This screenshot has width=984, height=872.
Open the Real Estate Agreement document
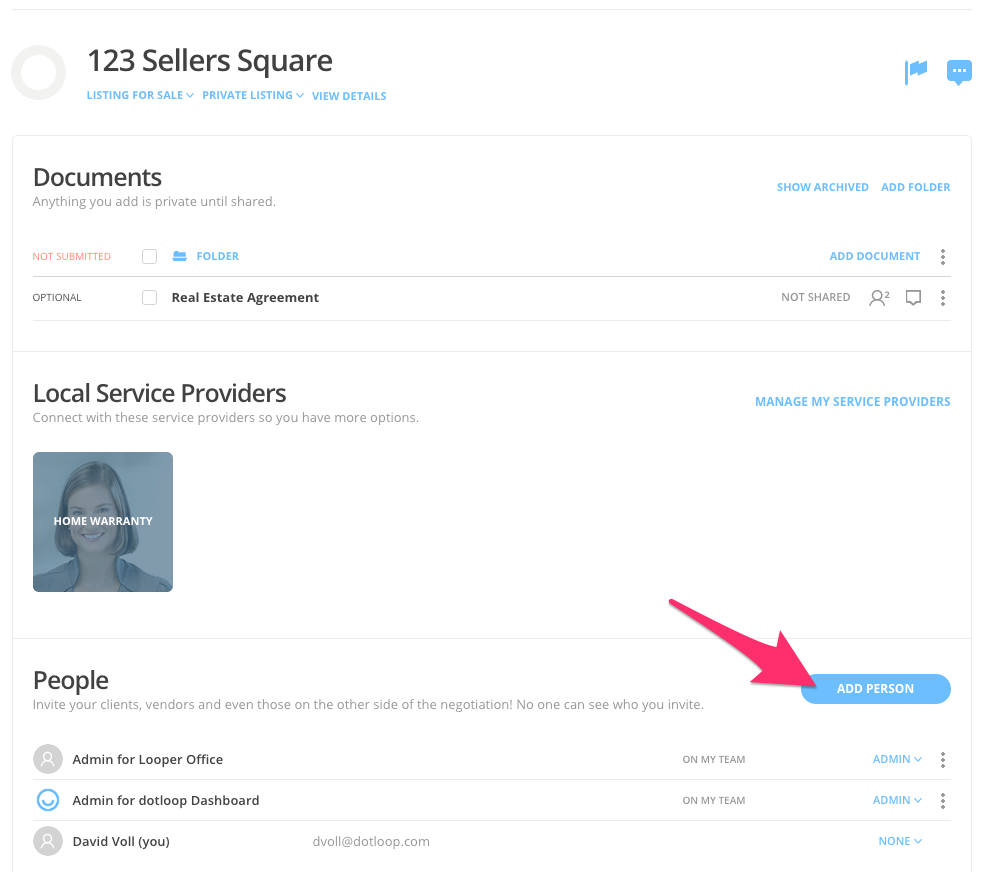(x=245, y=297)
